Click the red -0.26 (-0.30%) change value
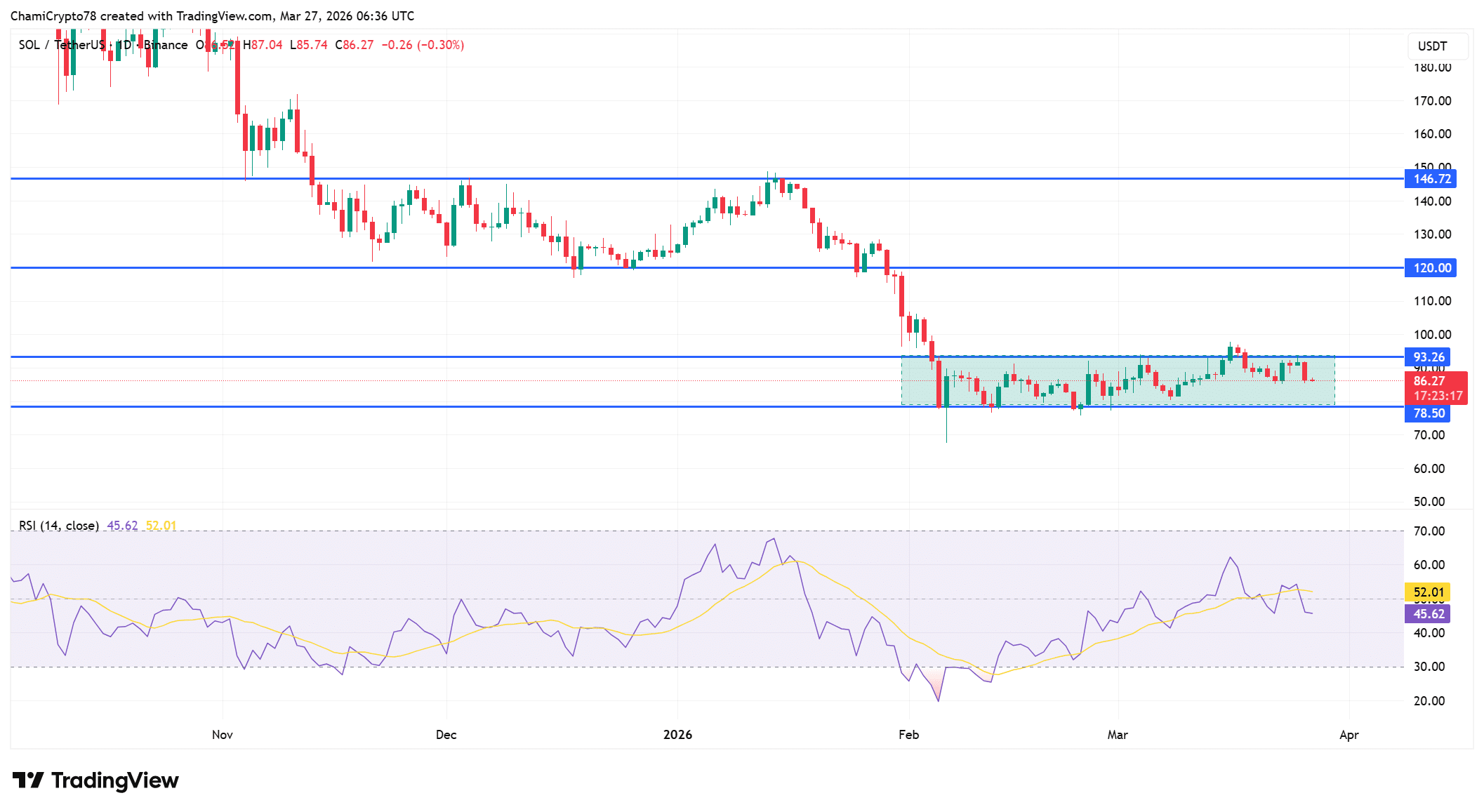Viewport: 1484px width, 812px height. pyautogui.click(x=423, y=45)
